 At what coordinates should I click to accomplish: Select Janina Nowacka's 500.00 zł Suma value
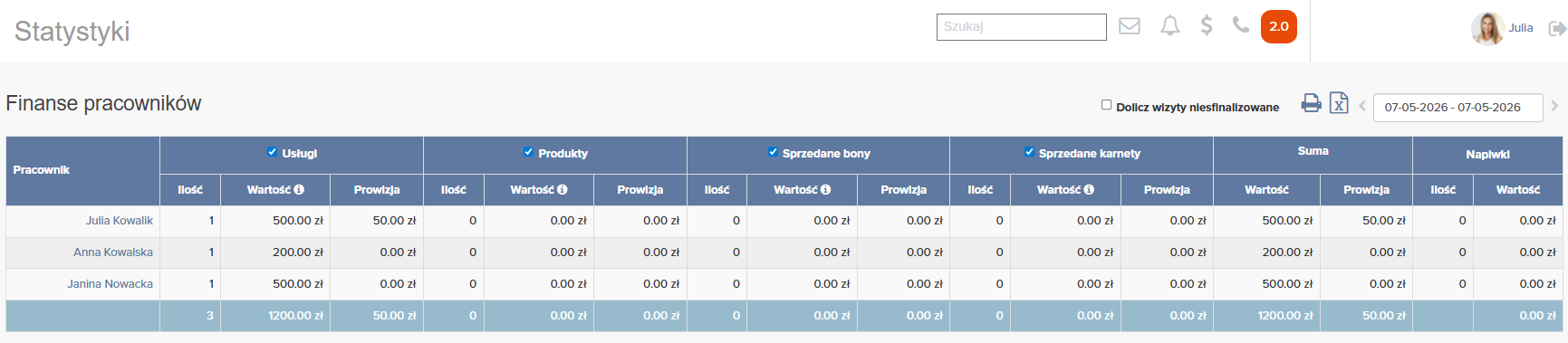(1288, 284)
